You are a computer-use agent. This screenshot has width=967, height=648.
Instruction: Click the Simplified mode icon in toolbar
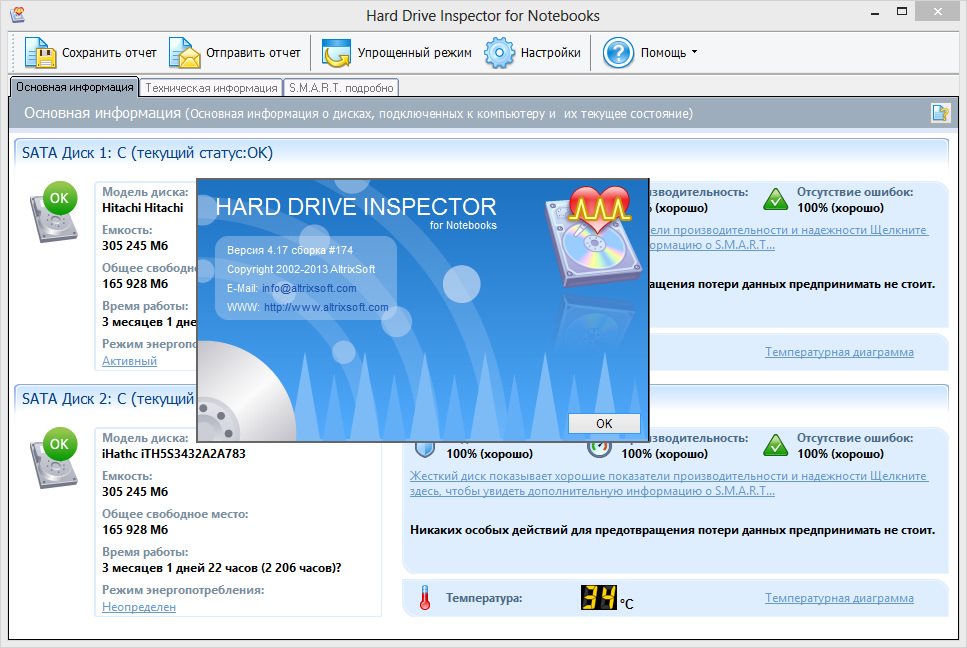[x=336, y=52]
